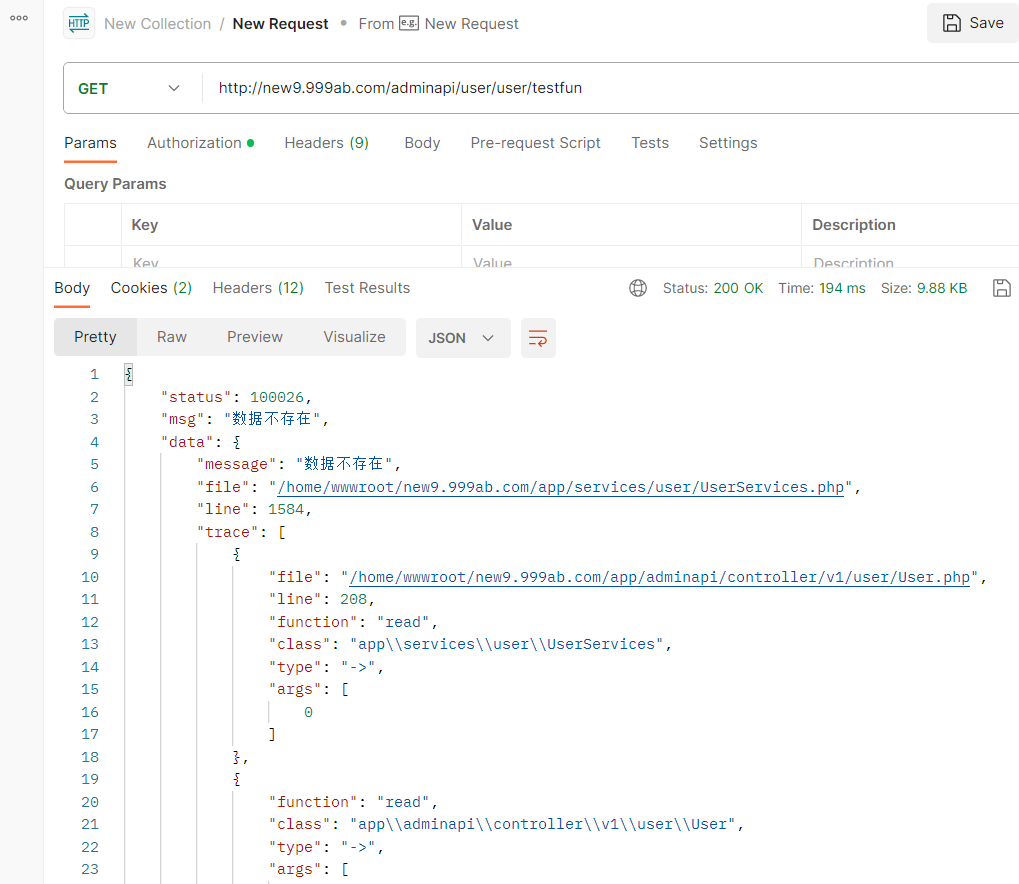The image size is (1019, 884).
Task: Click line number 8 in gutter
Action: [x=94, y=532]
